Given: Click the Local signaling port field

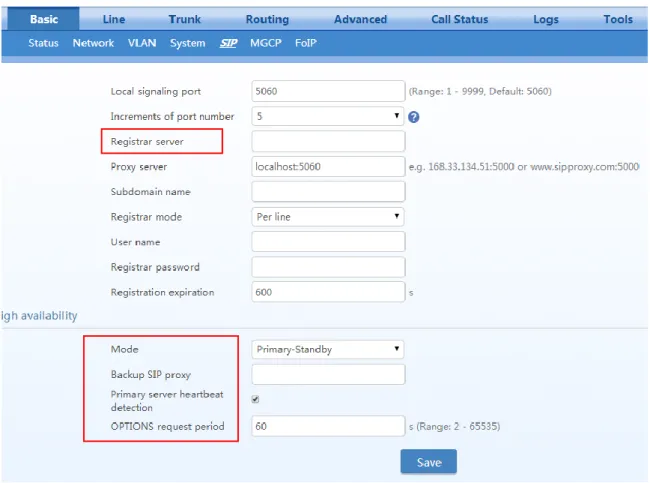Looking at the screenshot, I should [x=328, y=91].
